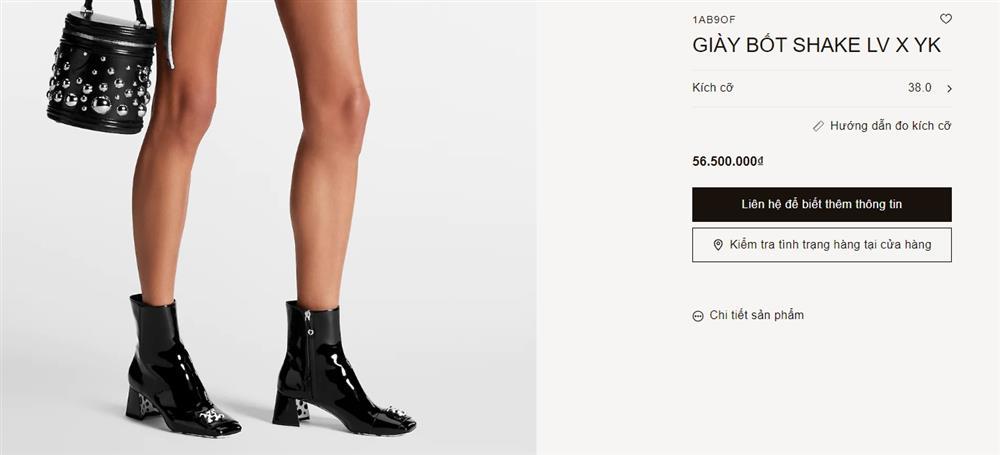Click the price 56.500.000₫
Viewport: 1000px width, 455px height.
point(728,161)
